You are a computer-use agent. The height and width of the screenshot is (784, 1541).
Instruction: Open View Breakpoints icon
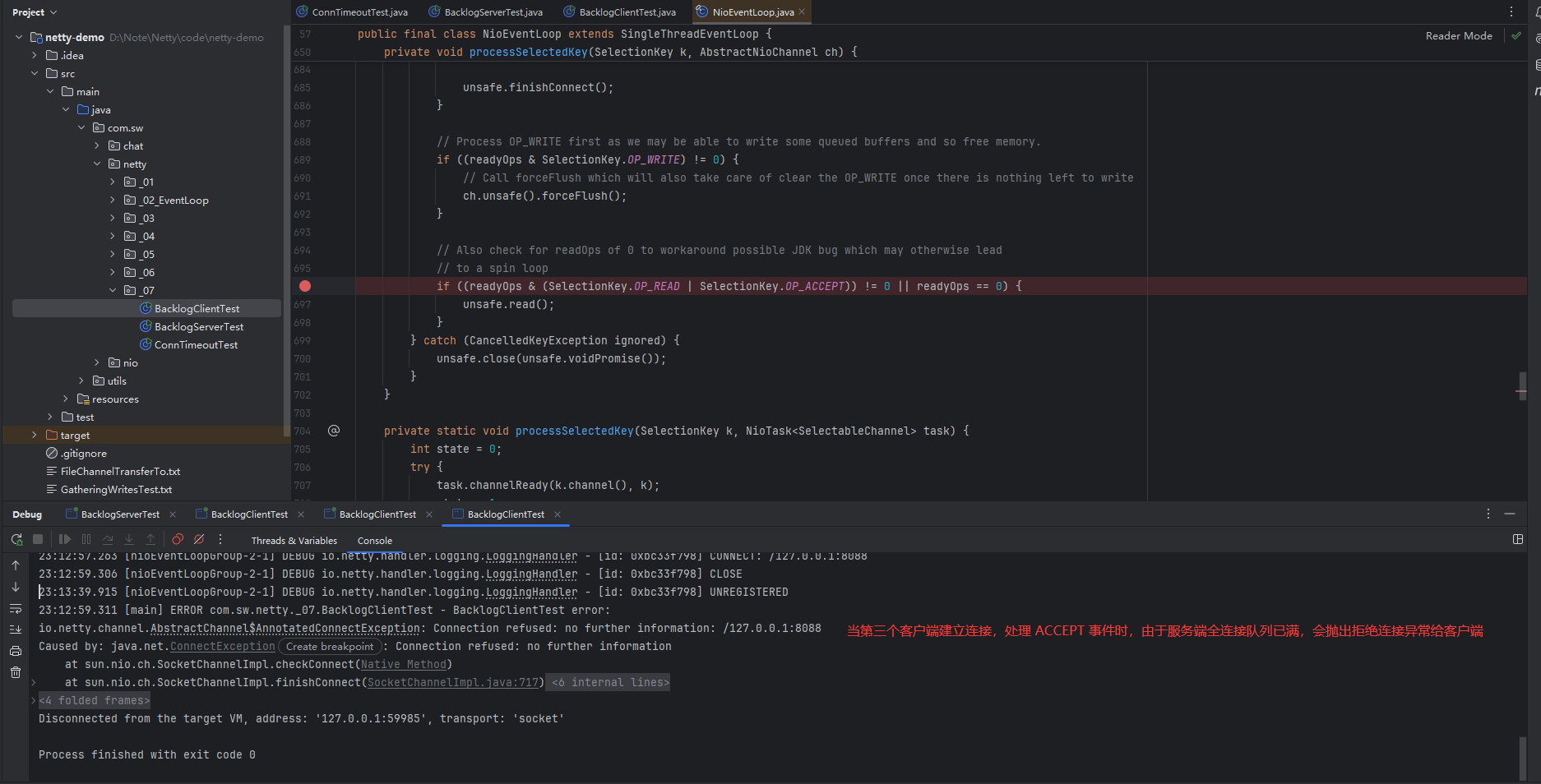178,540
